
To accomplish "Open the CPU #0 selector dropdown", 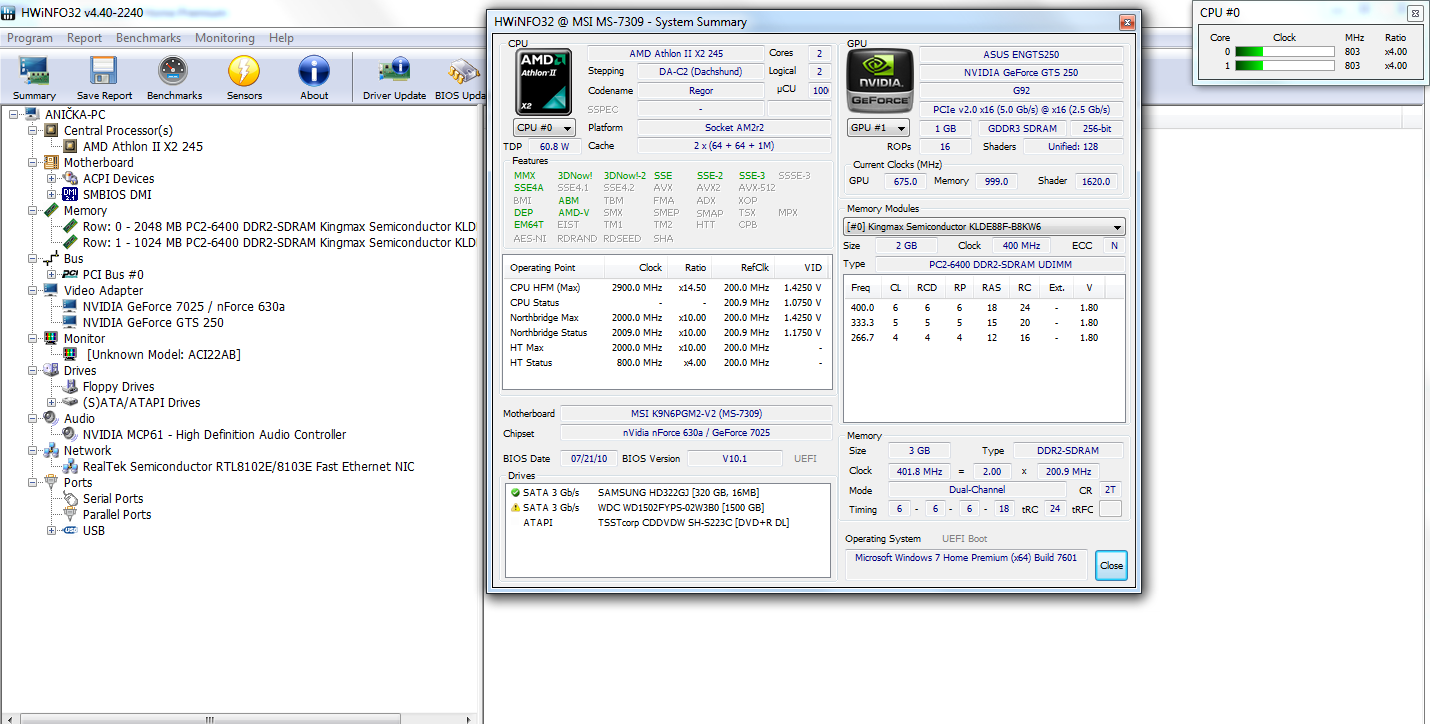I will tap(544, 128).
